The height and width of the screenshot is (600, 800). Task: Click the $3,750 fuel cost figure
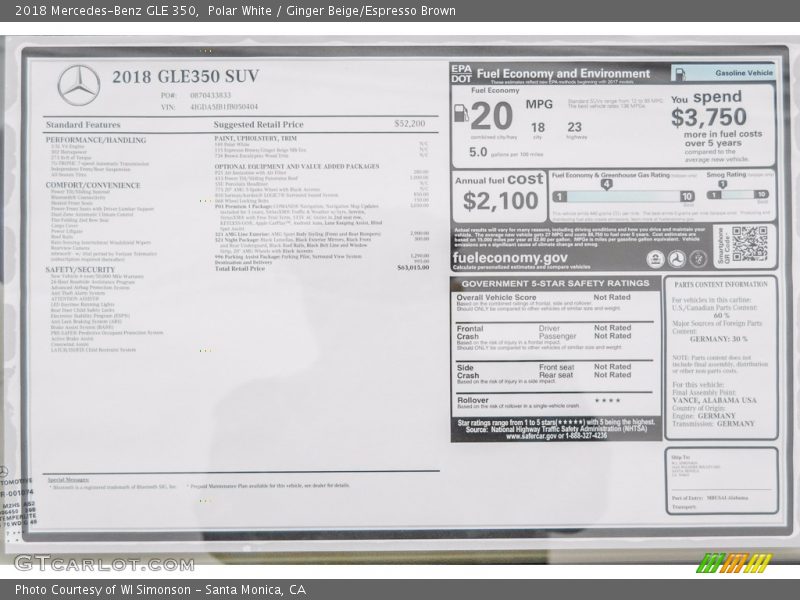pyautogui.click(x=709, y=117)
